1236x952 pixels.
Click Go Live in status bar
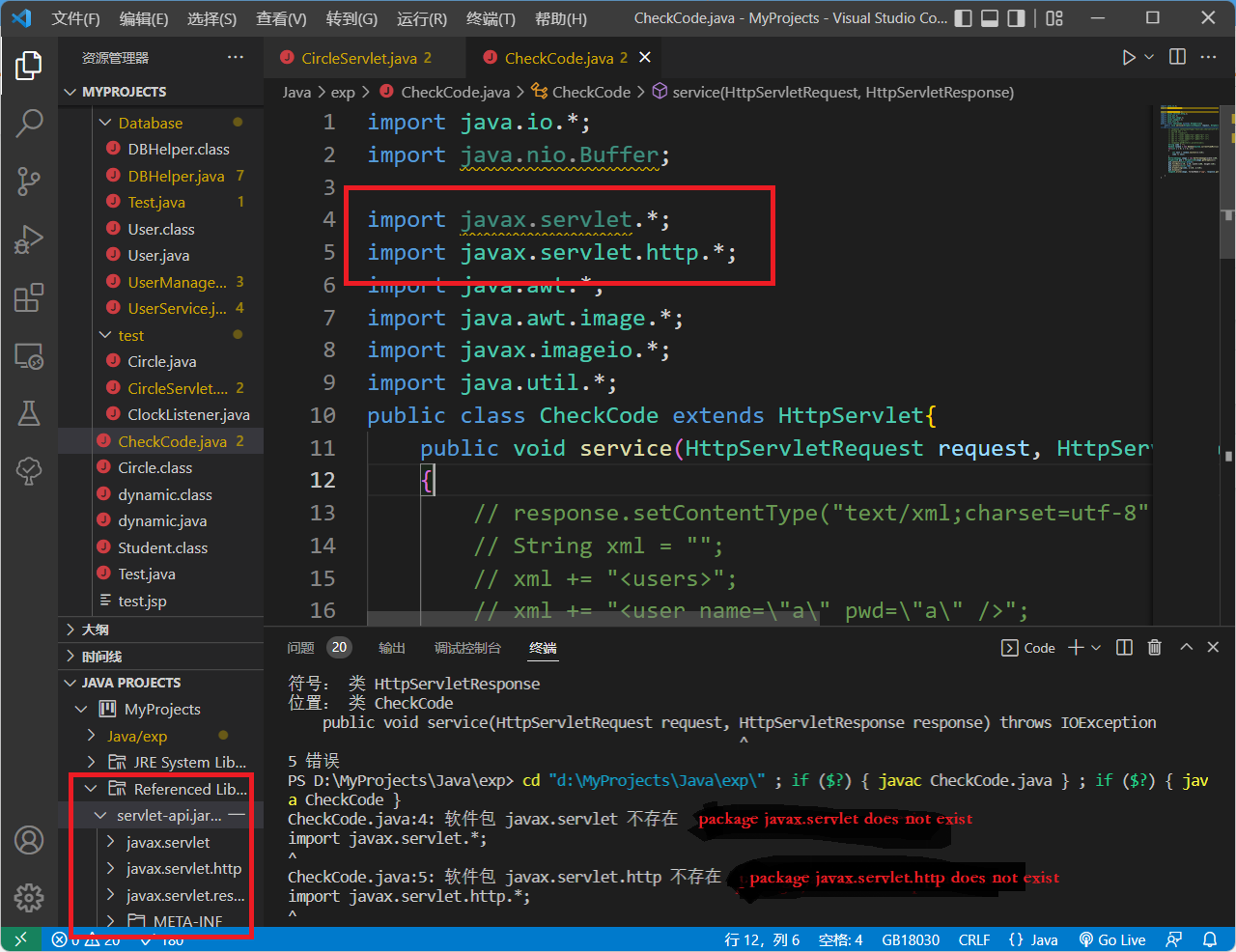point(1112,939)
